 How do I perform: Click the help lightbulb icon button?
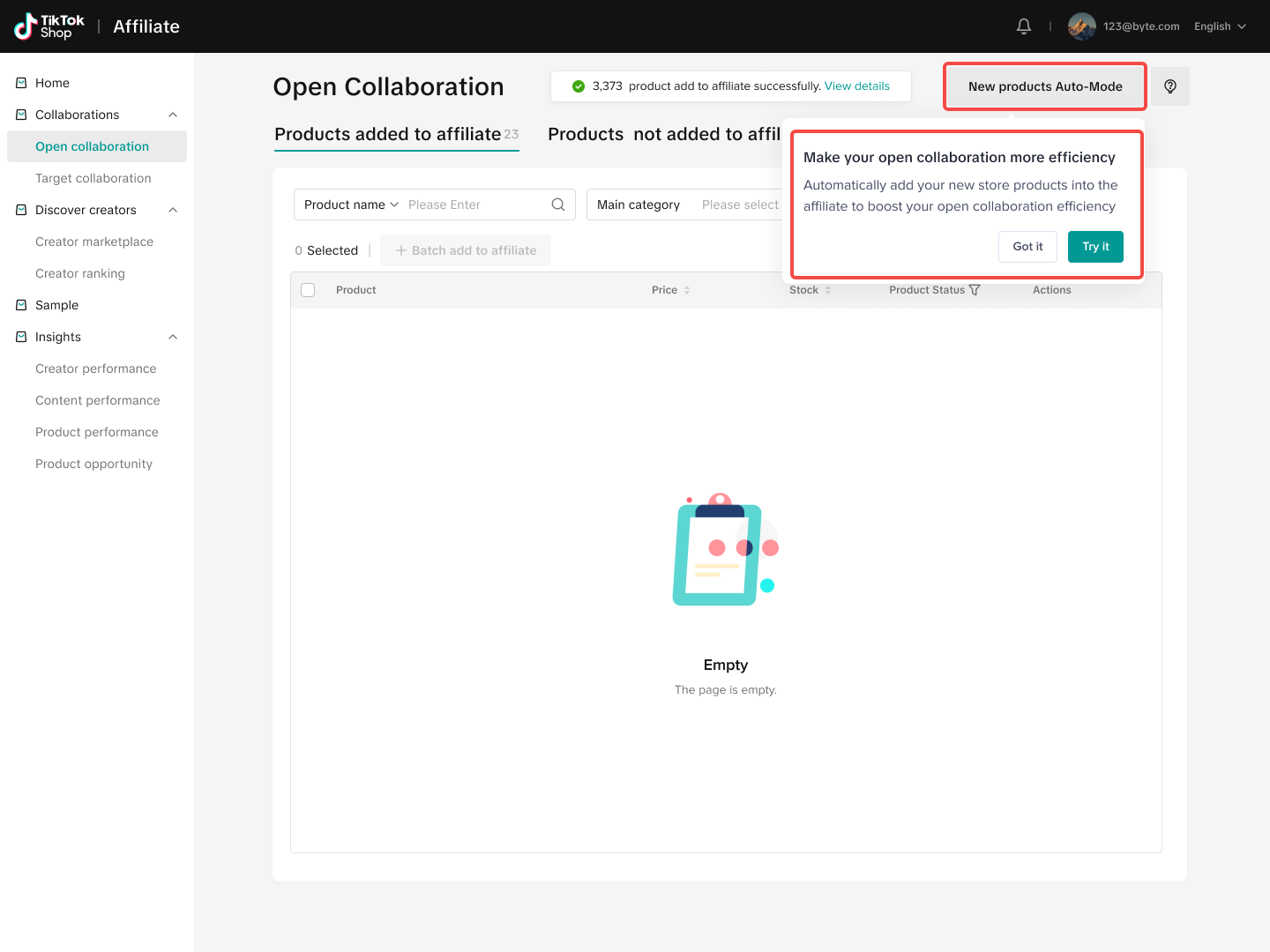coord(1170,86)
